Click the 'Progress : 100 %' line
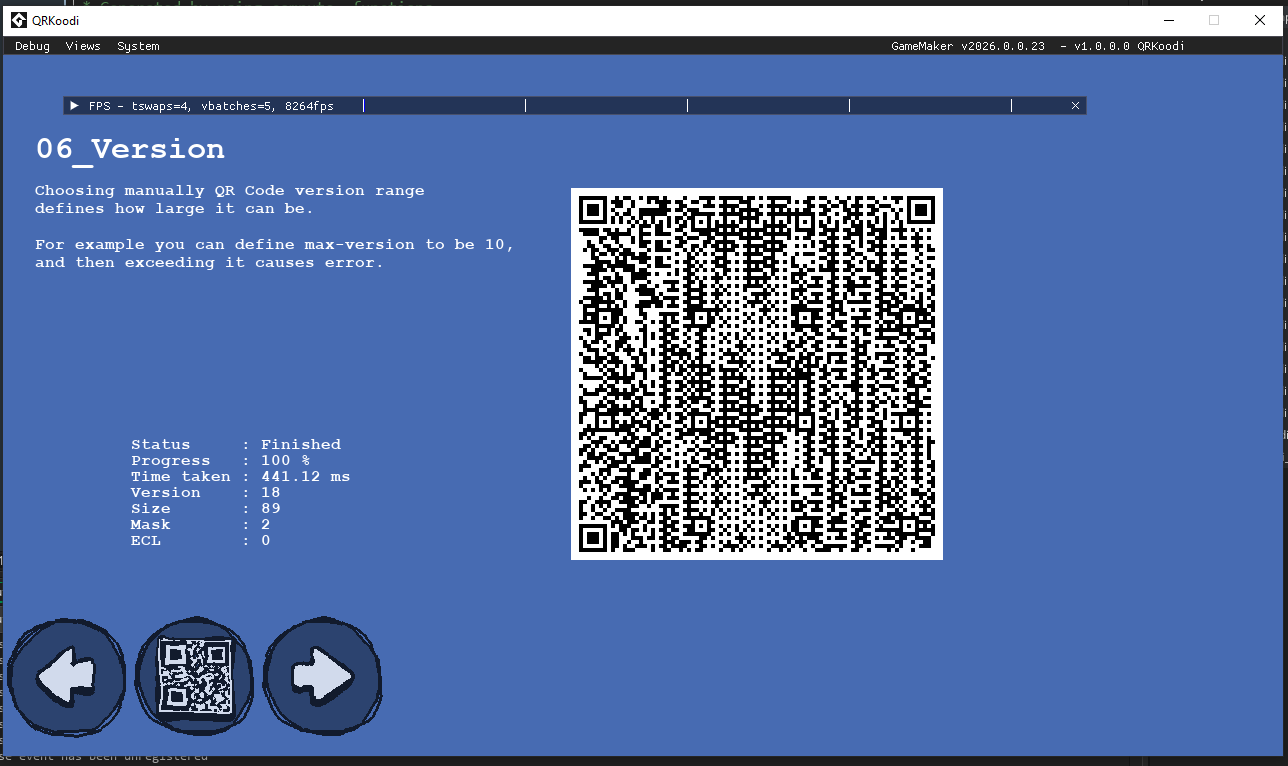Screen dimensions: 1288x766 pyautogui.click(x=220, y=460)
